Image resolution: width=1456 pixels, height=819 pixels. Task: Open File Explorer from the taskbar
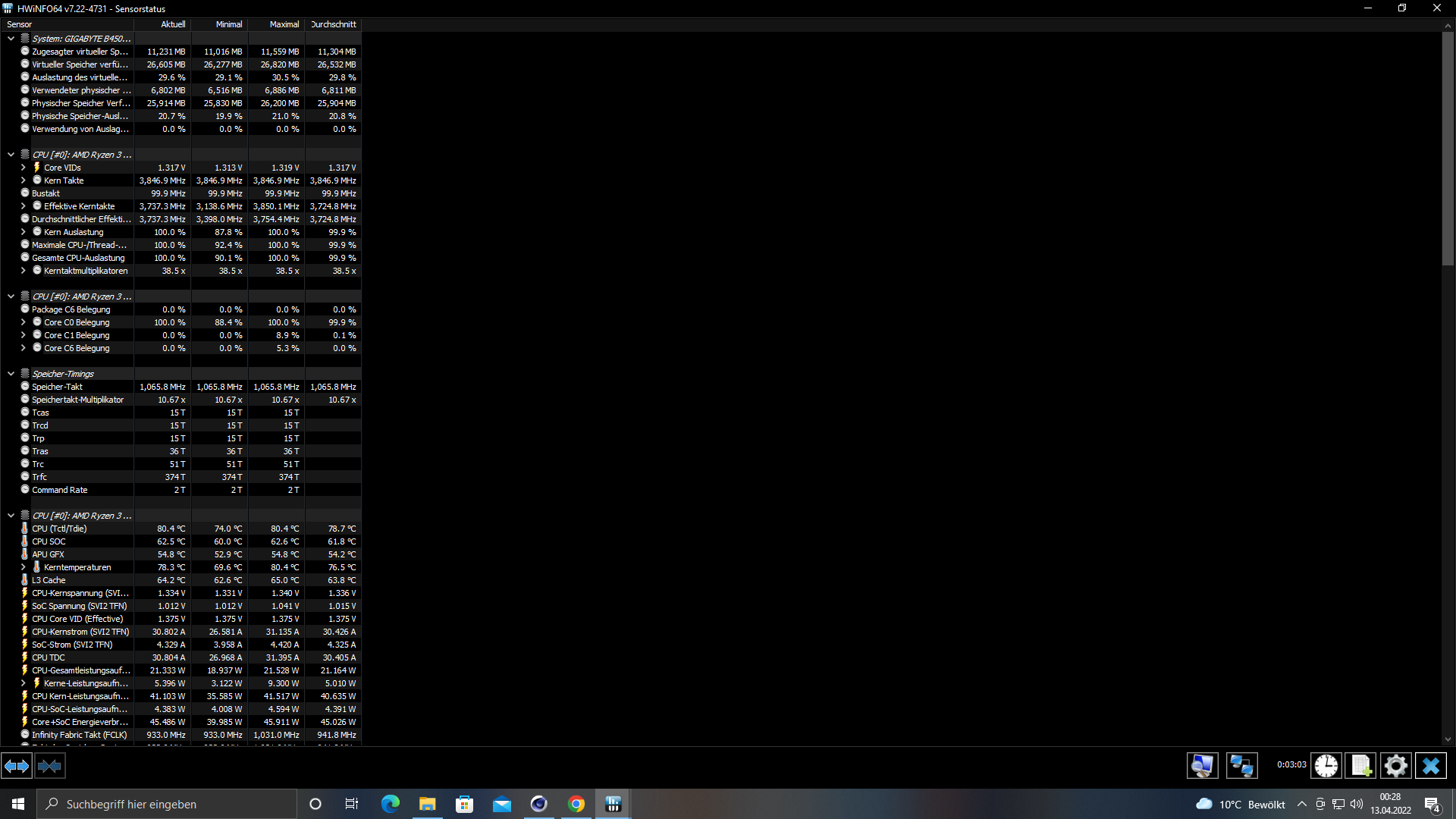coord(427,804)
